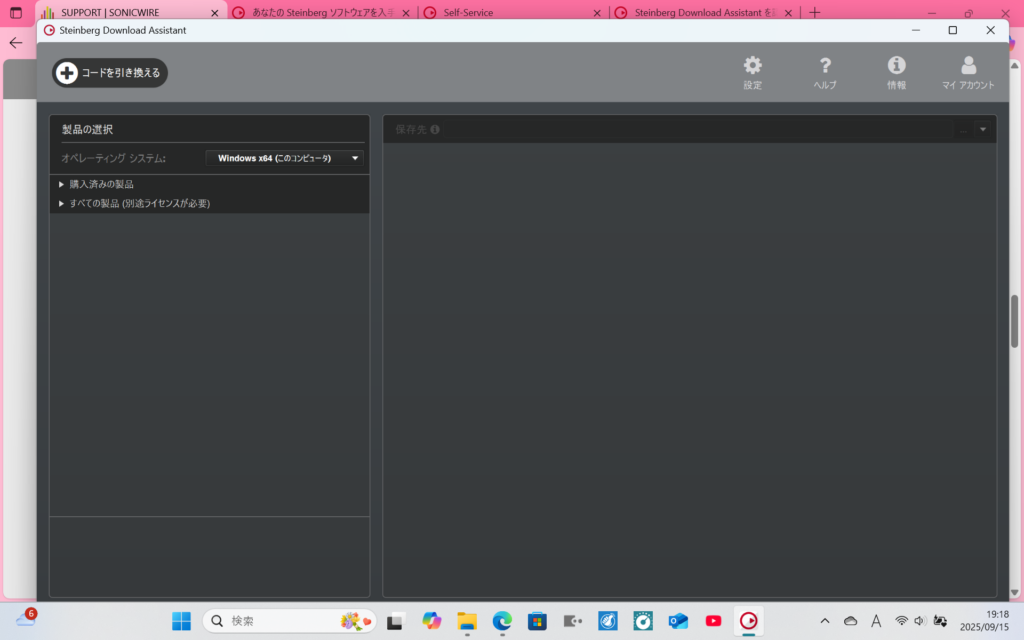Click the Windows taskbar 検索 search box
Screen dimensions: 1024x640
click(x=288, y=621)
